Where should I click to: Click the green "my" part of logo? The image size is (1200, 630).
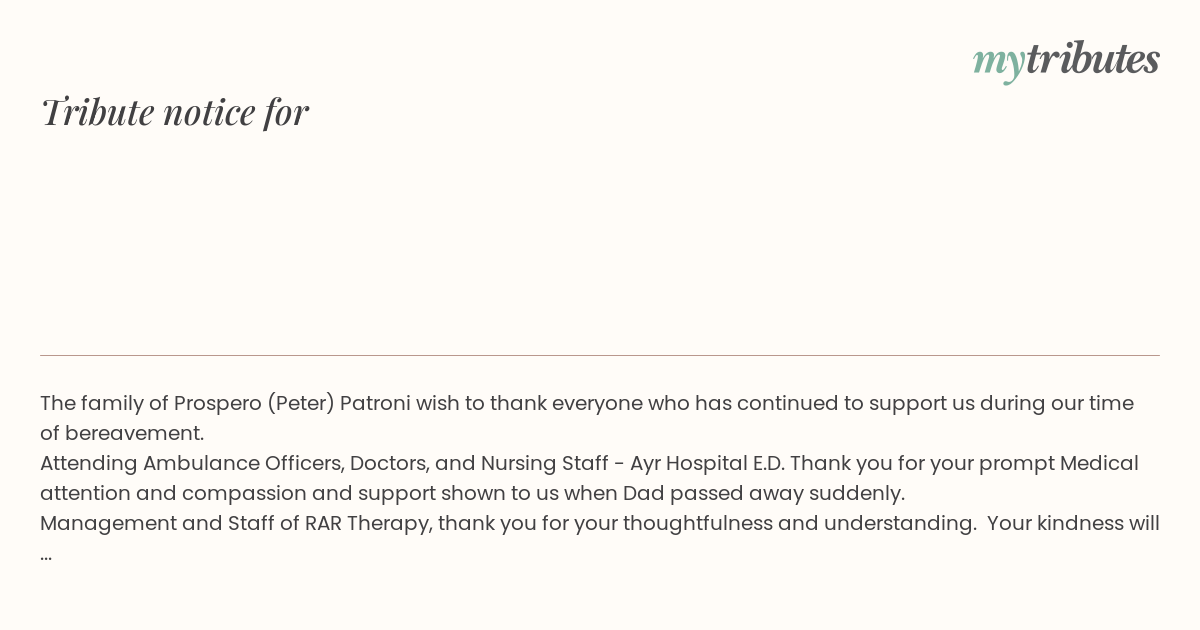(x=998, y=63)
